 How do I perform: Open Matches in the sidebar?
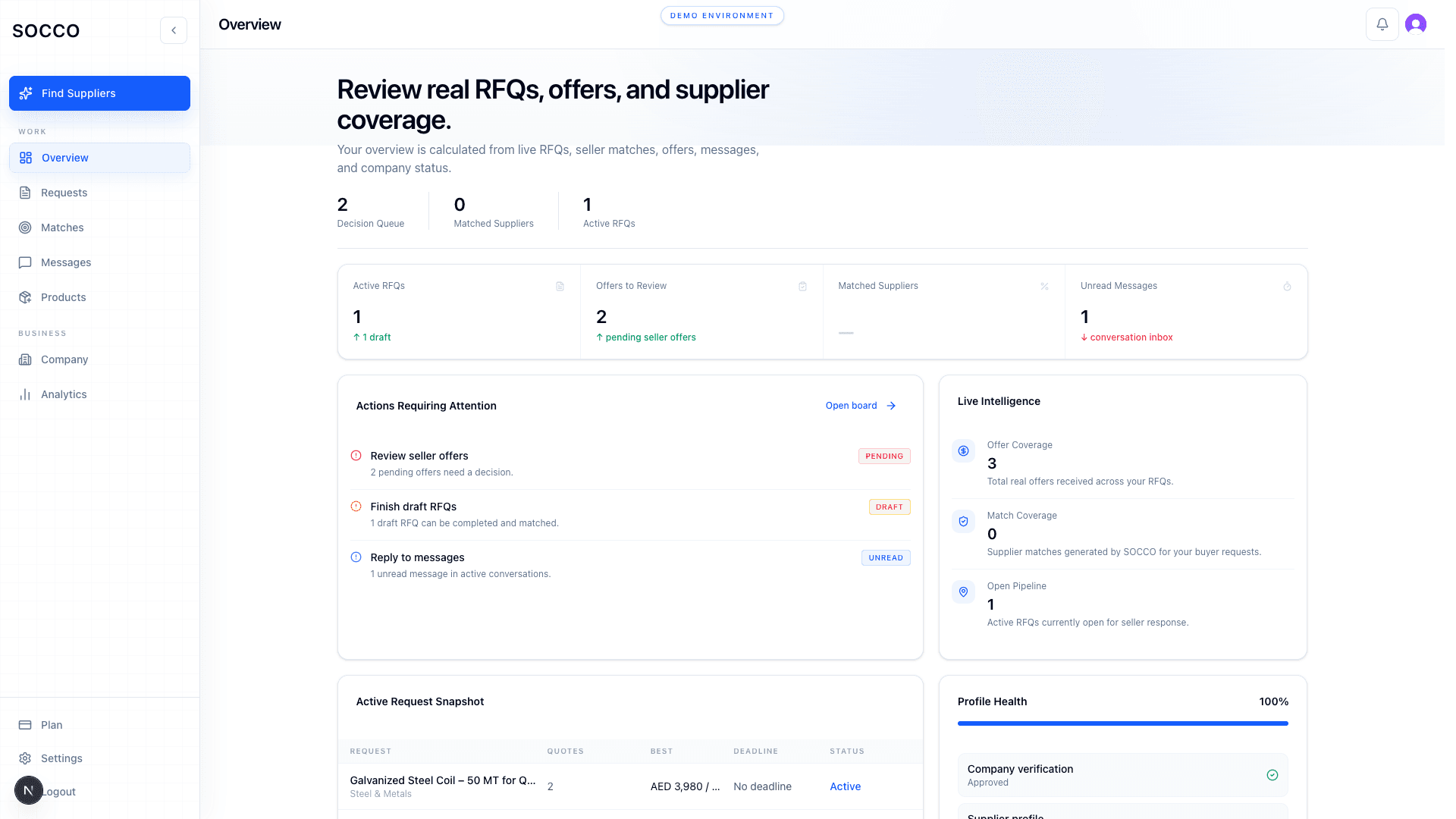click(99, 227)
